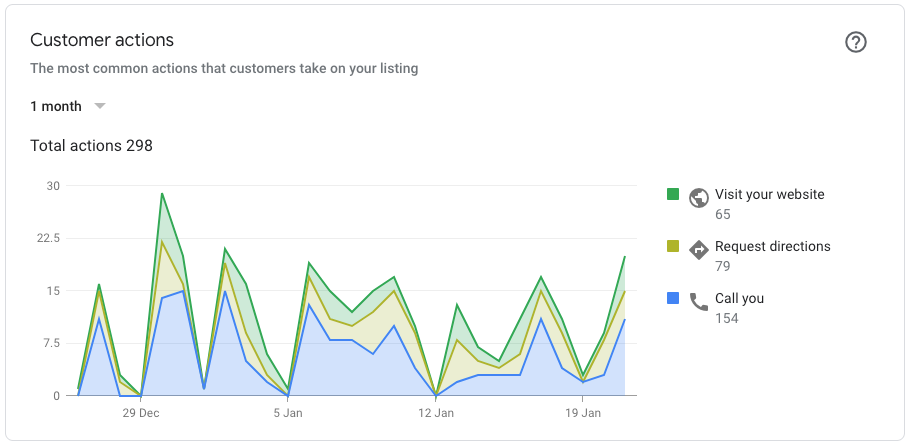Click the 15 y-axis value
This screenshot has width=910, height=445.
pos(53,291)
